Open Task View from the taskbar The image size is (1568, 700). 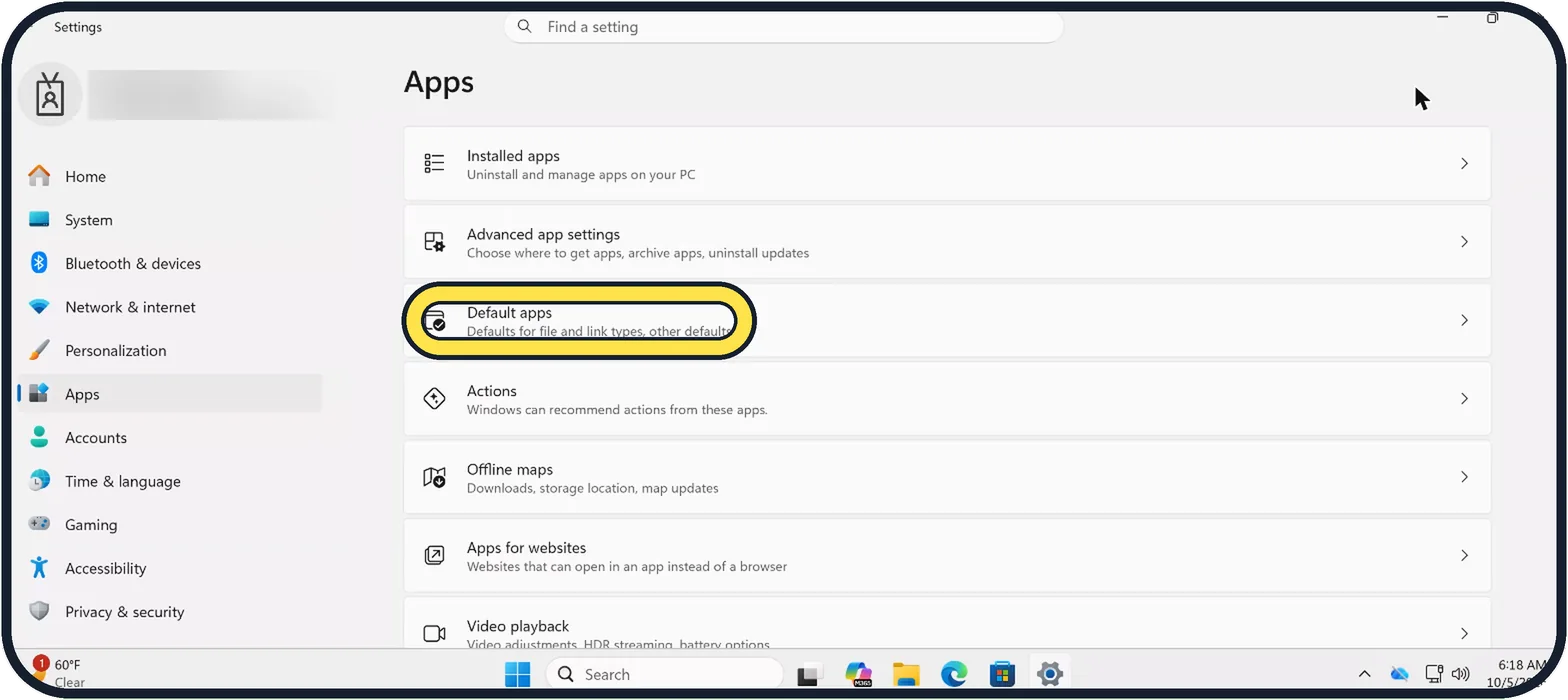(x=810, y=675)
